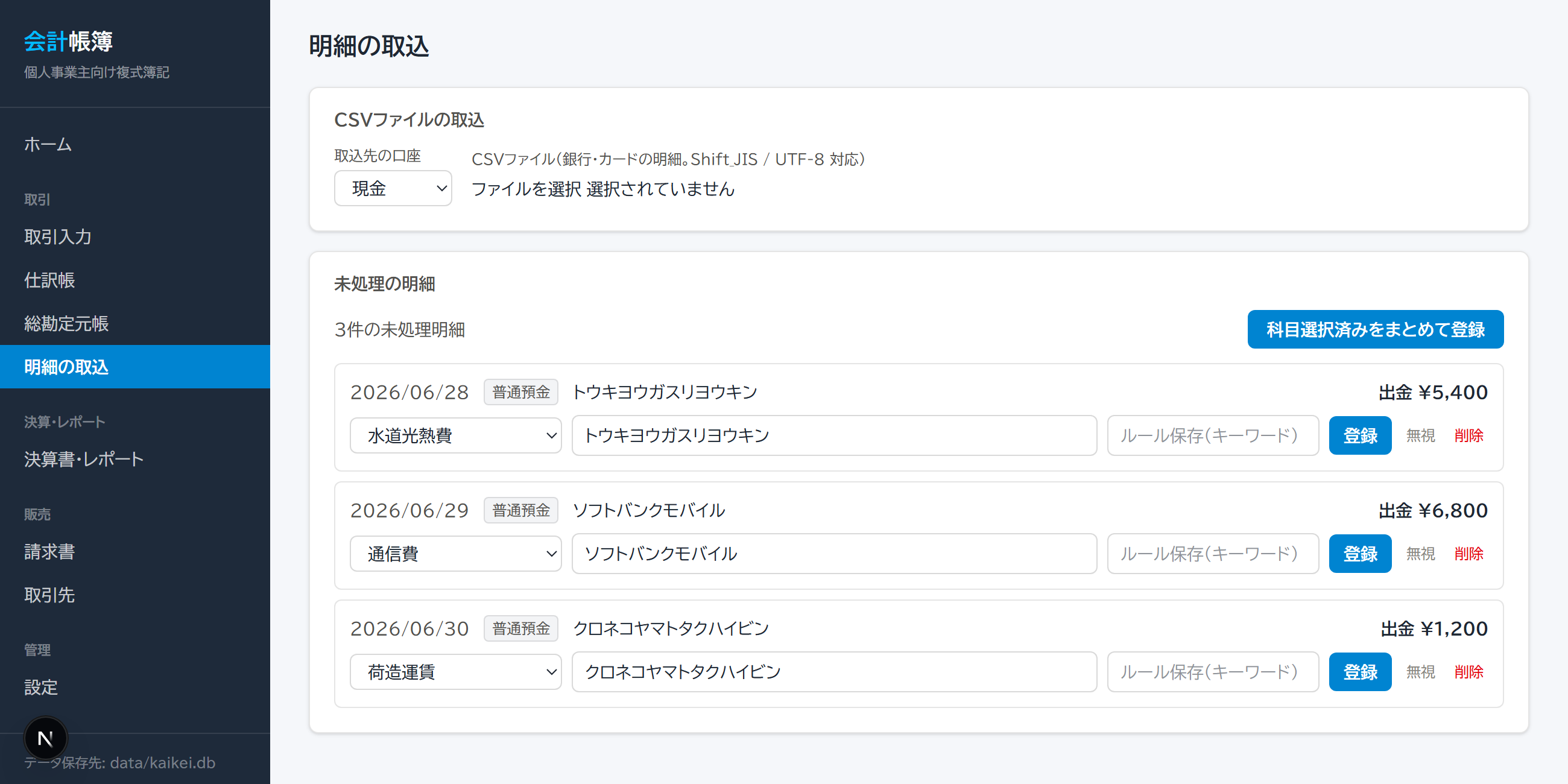Image resolution: width=1568 pixels, height=784 pixels.
Task: Click rule keyword field in 6,800 row
Action: coord(1213,553)
